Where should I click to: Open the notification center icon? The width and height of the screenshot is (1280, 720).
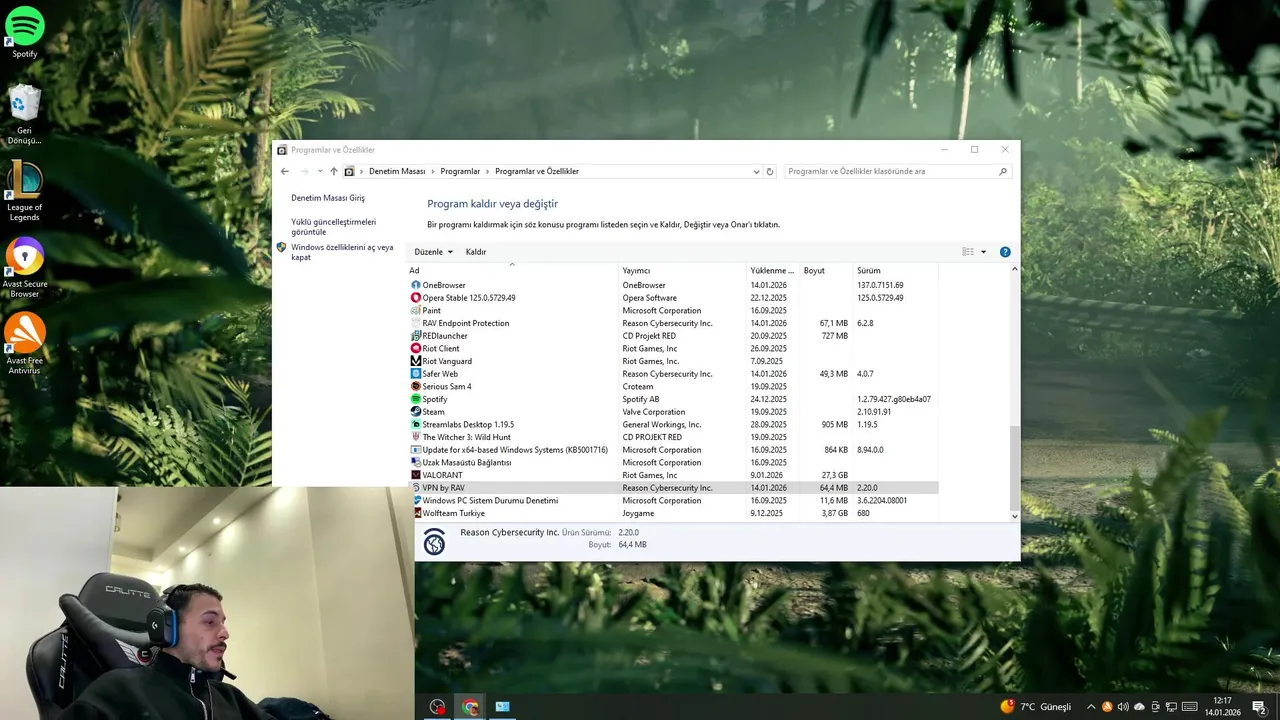click(1259, 707)
